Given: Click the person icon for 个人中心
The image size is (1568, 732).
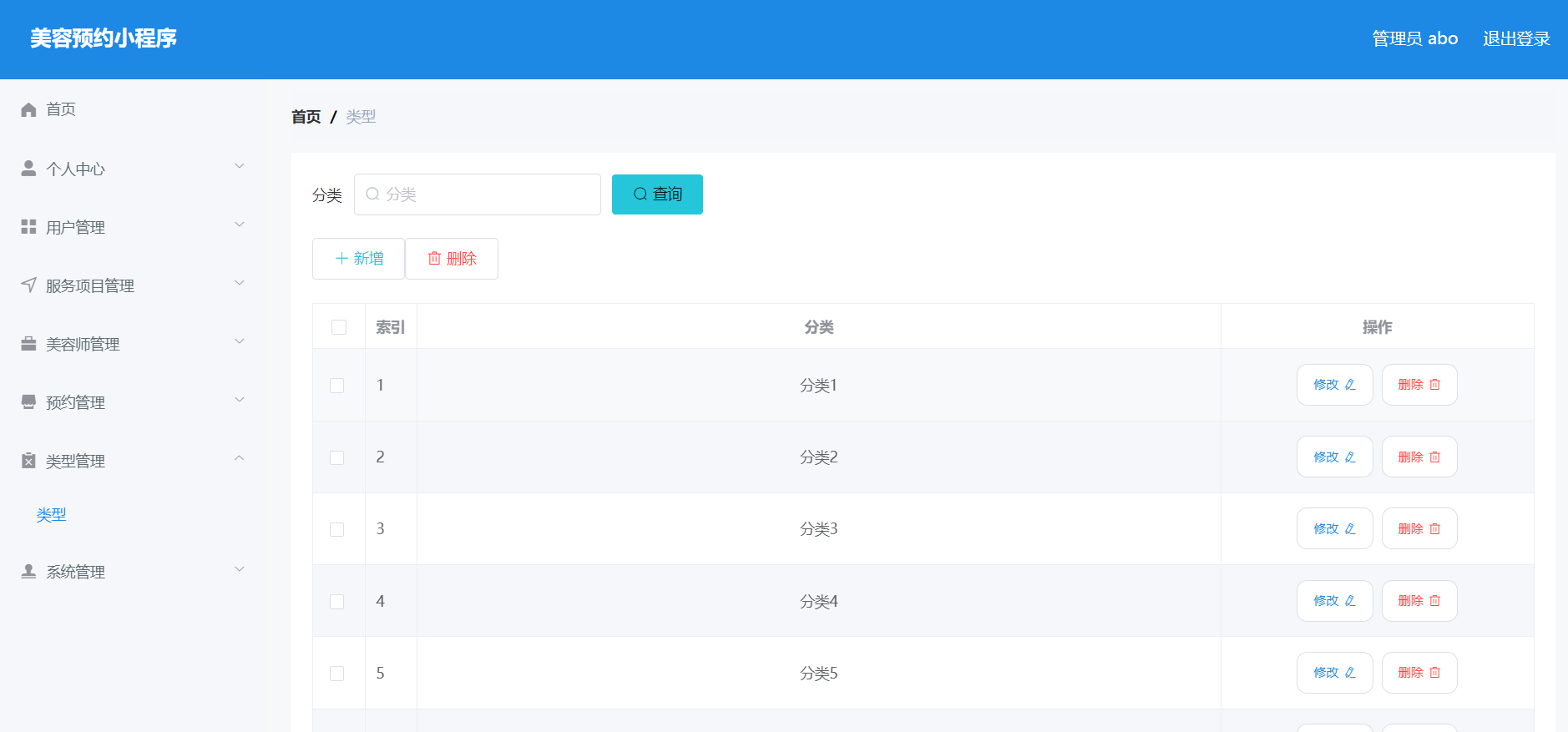Looking at the screenshot, I should pos(28,169).
